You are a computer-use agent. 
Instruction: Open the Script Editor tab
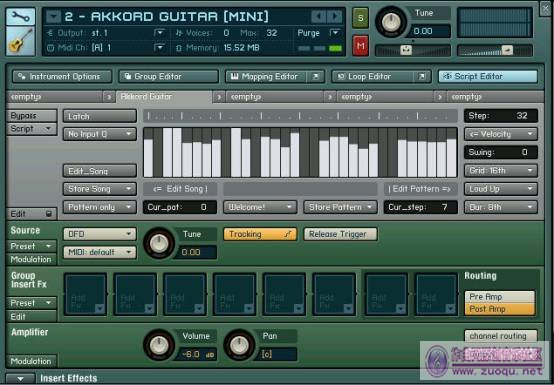point(488,76)
